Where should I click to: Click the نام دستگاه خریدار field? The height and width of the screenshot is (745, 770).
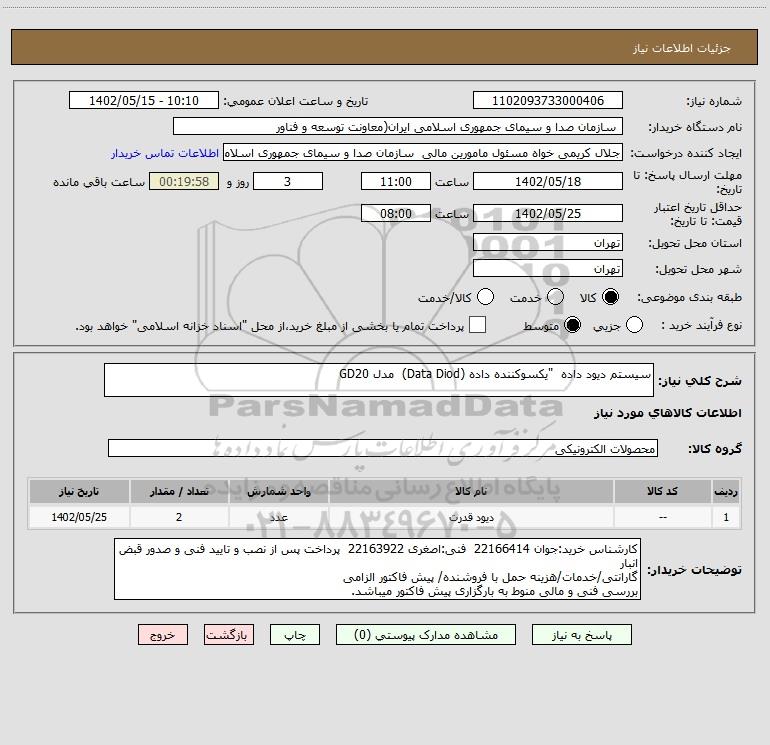click(x=398, y=126)
